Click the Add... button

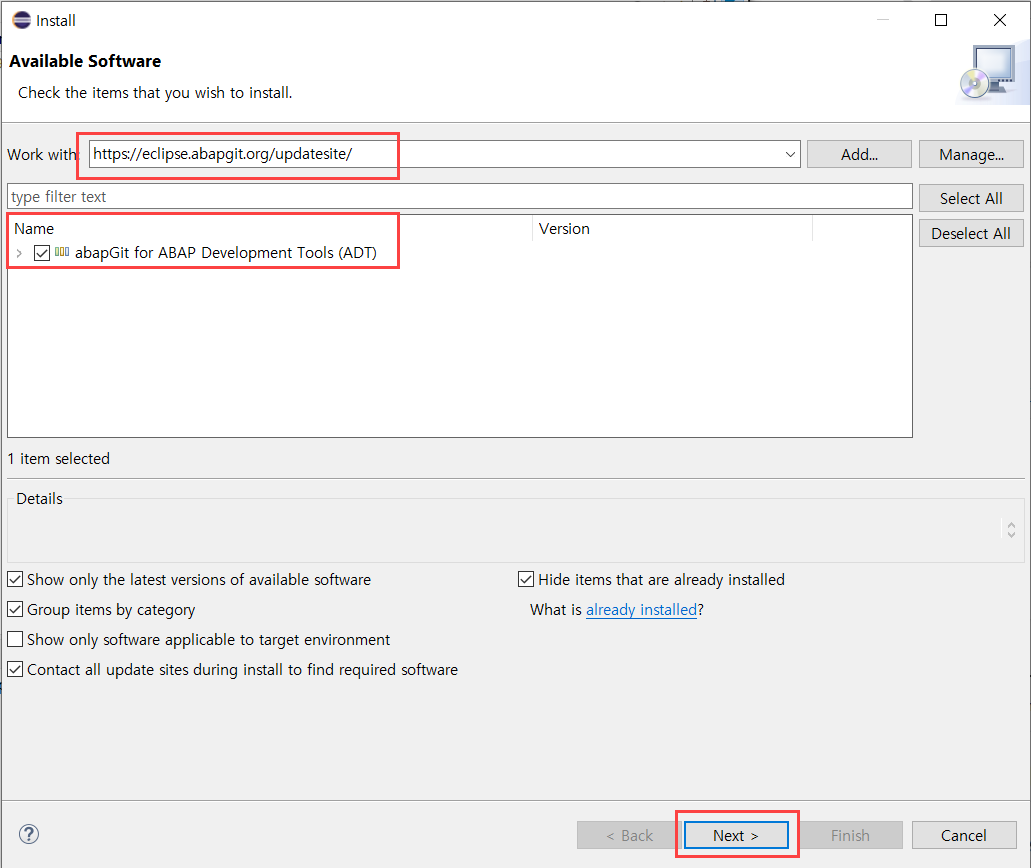[859, 155]
